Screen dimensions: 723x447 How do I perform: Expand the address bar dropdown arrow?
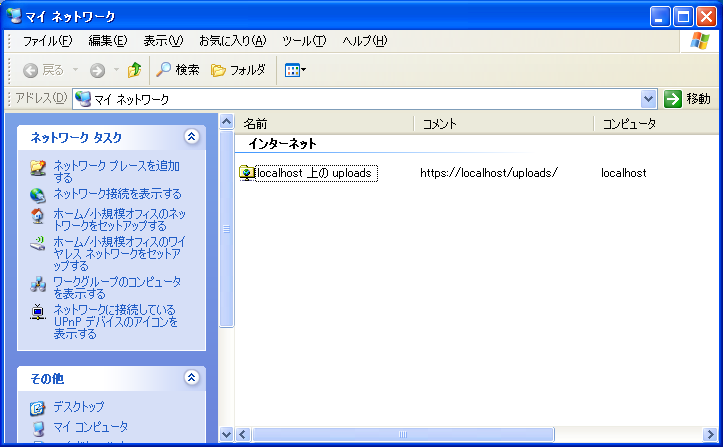[x=649, y=99]
